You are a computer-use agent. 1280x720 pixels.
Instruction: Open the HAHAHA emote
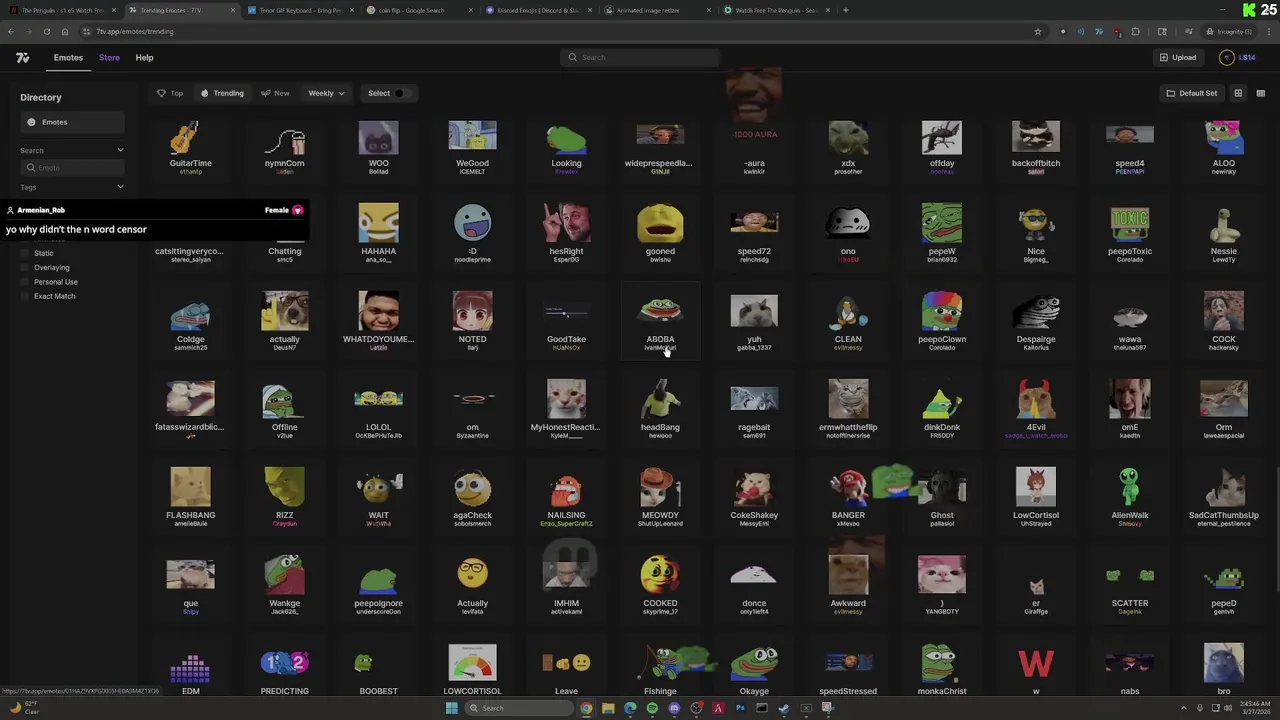378,233
